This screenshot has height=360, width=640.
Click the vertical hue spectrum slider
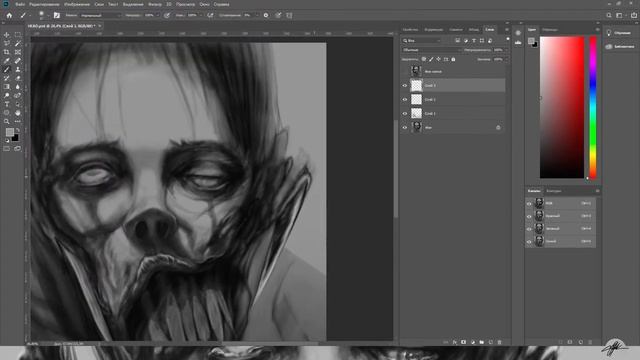click(x=593, y=107)
